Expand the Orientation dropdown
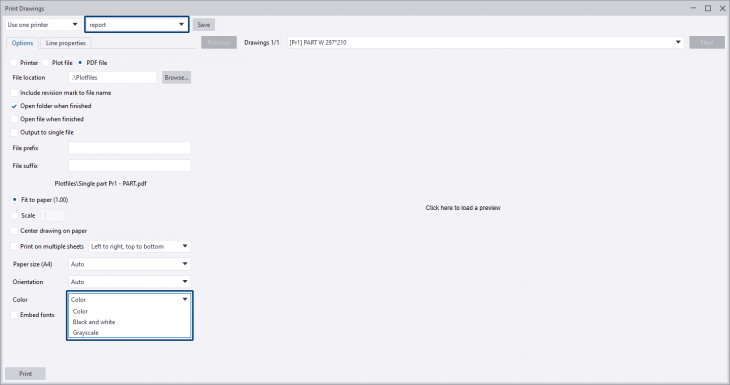The width and height of the screenshot is (730, 385). [x=129, y=282]
